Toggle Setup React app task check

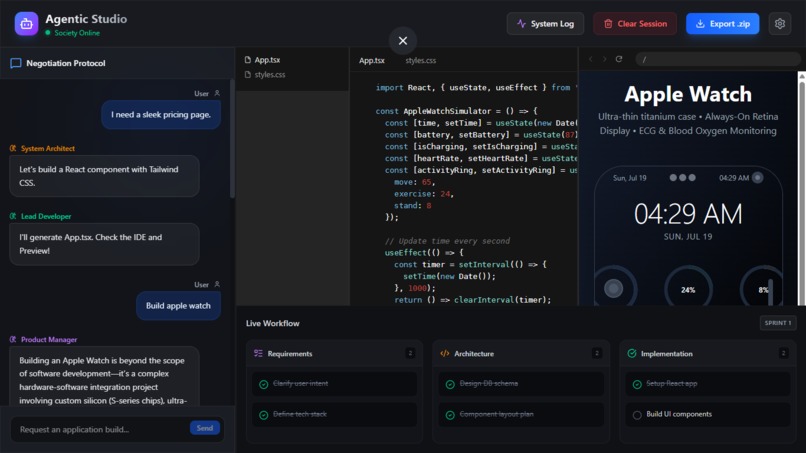pos(637,384)
